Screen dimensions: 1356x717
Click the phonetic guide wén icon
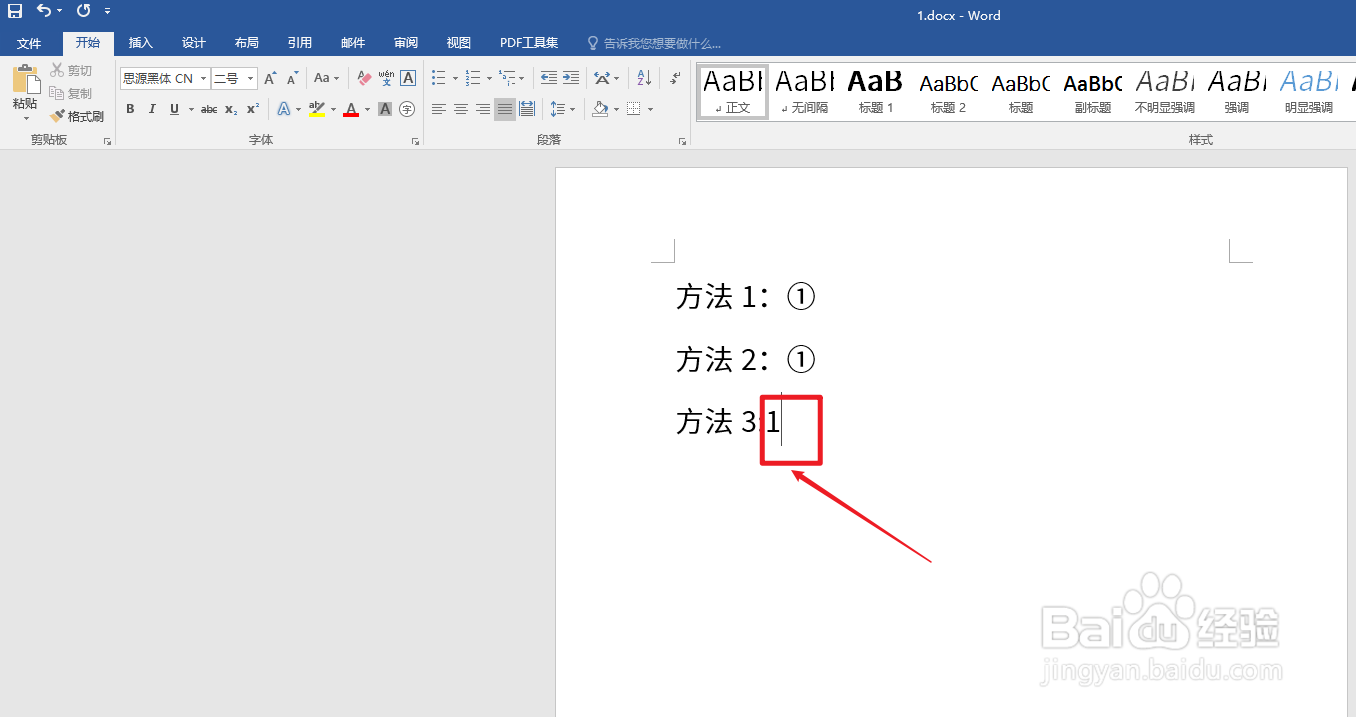click(x=386, y=78)
